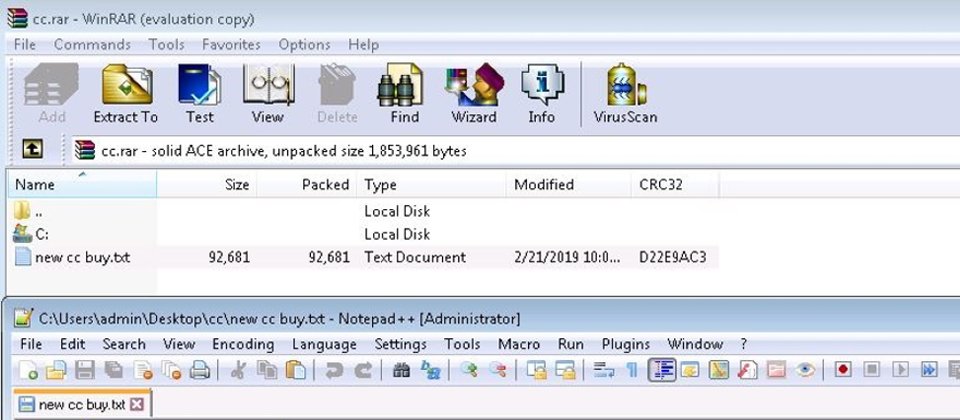This screenshot has width=960, height=420.
Task: Open the View icon in WinRAR toolbar
Action: point(268,93)
